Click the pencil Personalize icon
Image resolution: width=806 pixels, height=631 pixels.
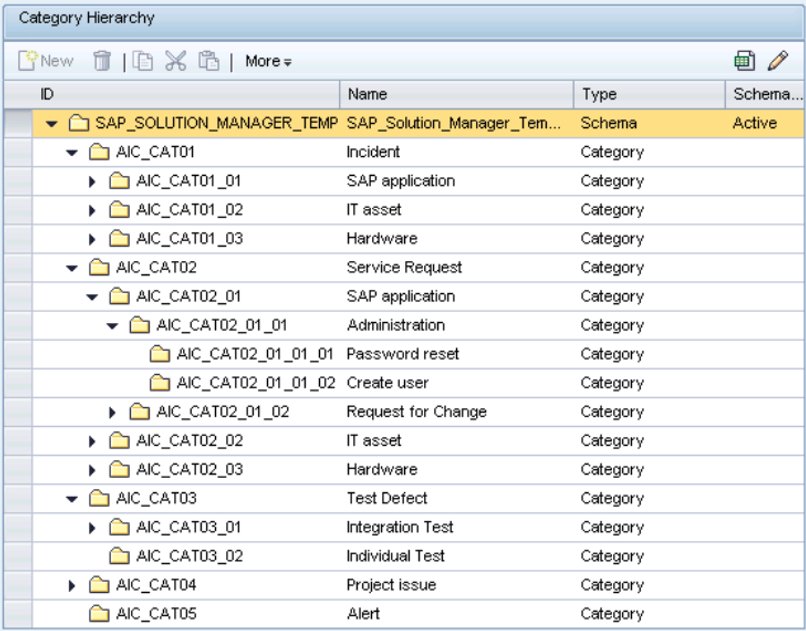tap(778, 61)
